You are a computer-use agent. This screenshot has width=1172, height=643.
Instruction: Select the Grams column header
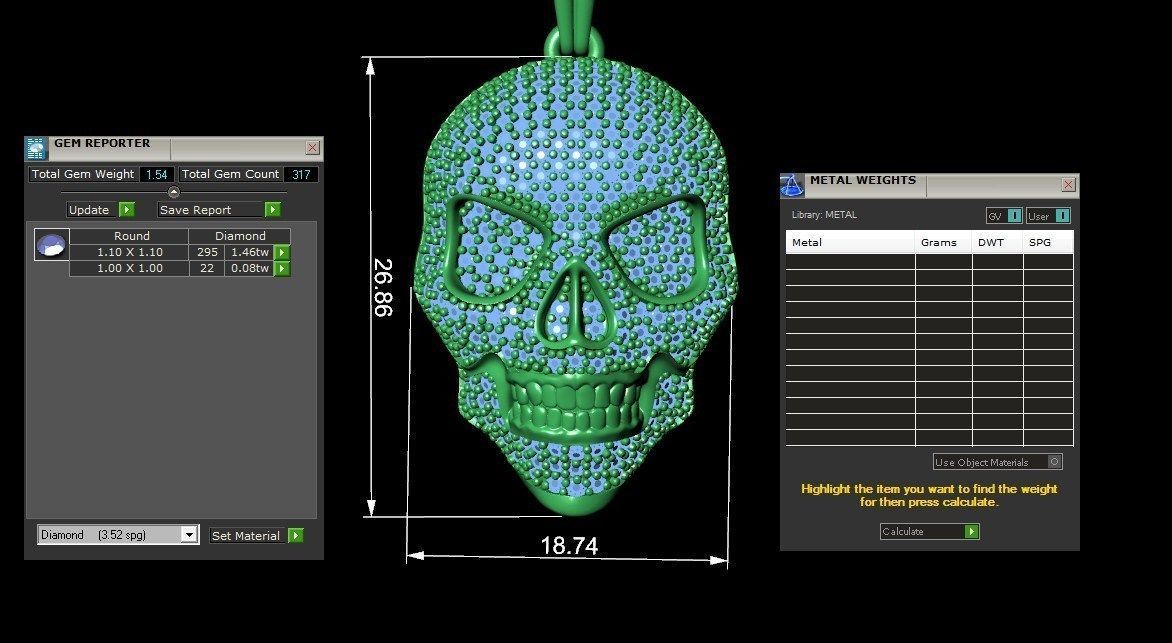pos(940,241)
